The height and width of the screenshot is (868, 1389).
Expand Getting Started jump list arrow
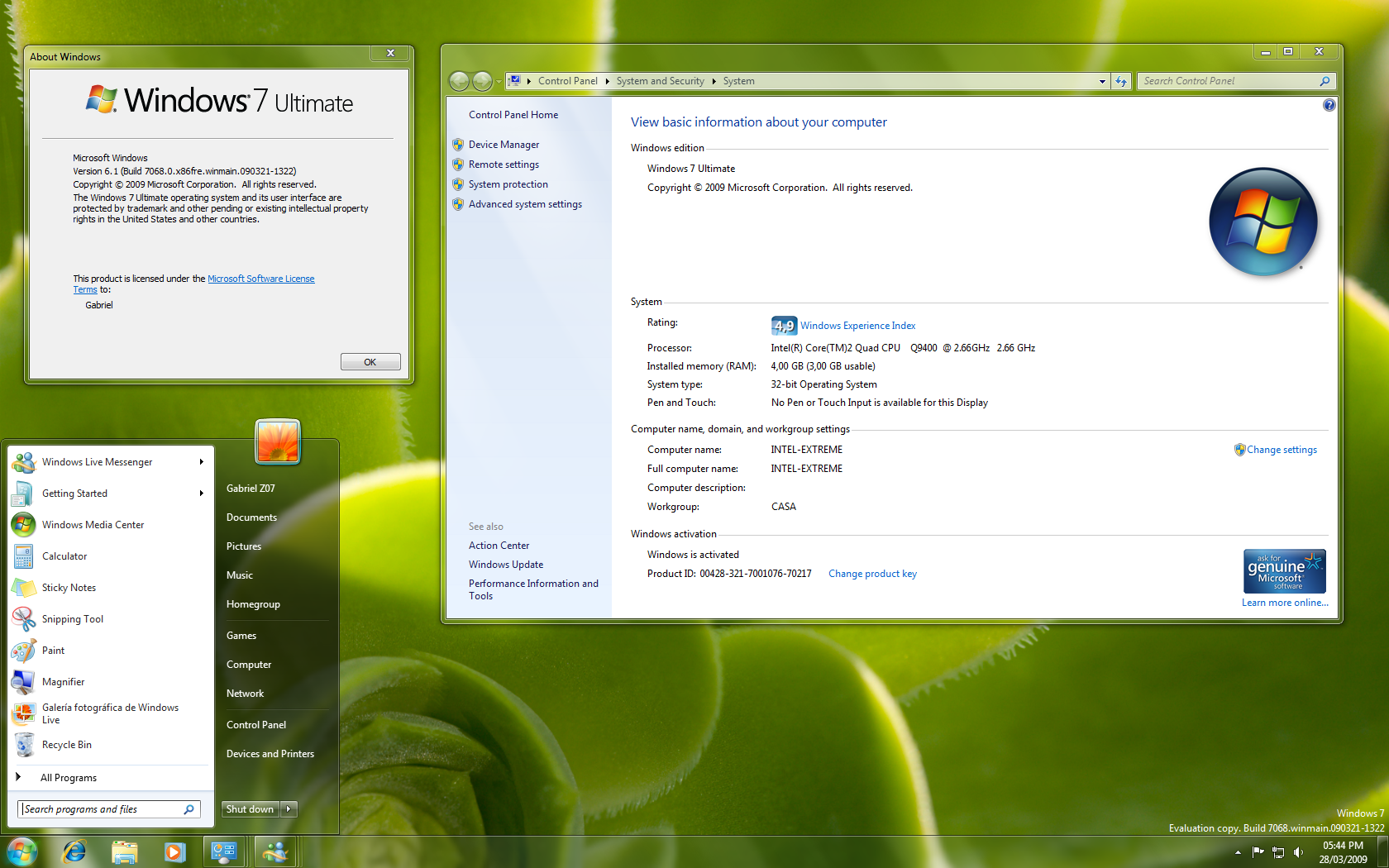coord(201,494)
